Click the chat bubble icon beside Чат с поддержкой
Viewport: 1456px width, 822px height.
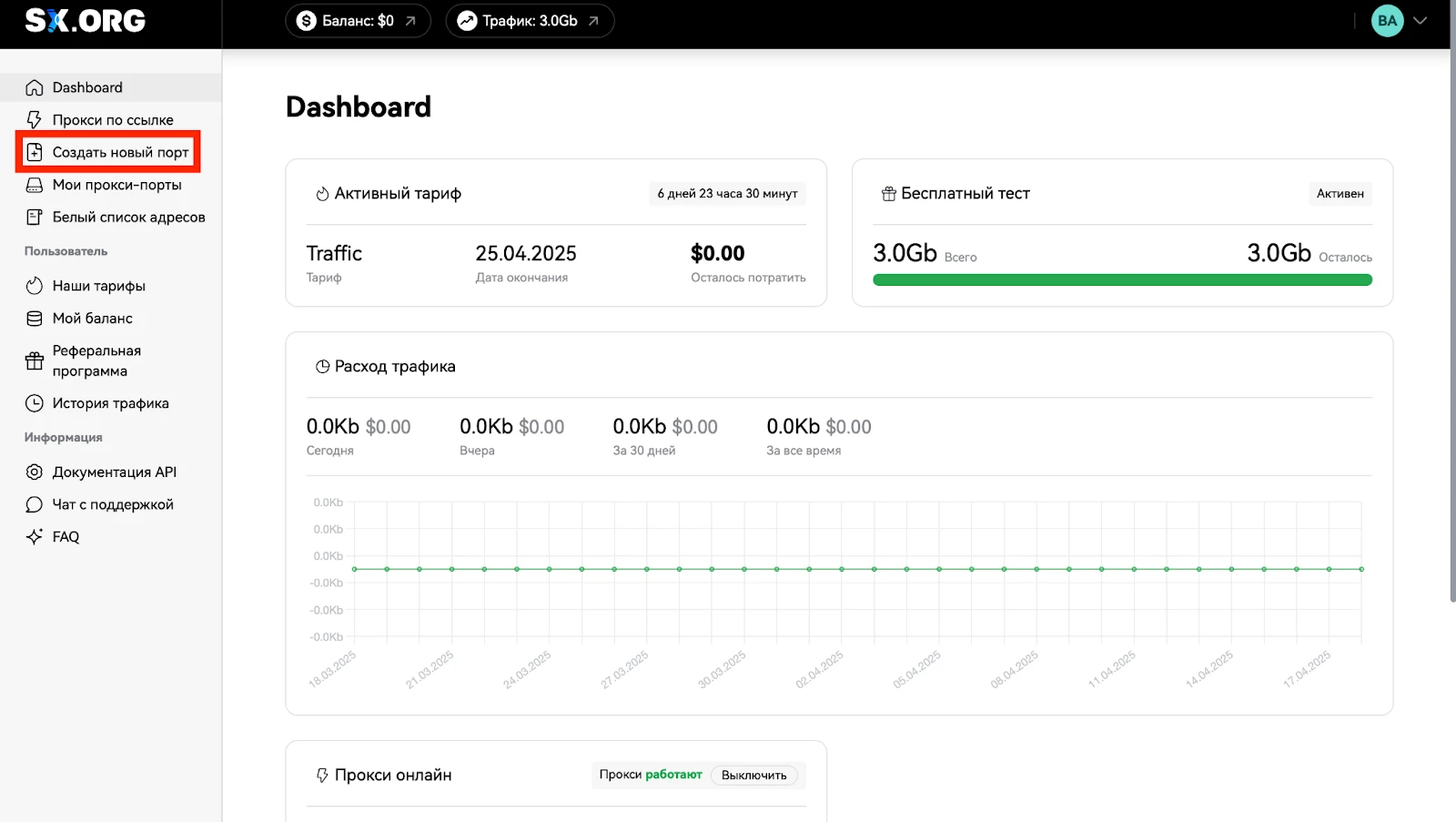(35, 504)
